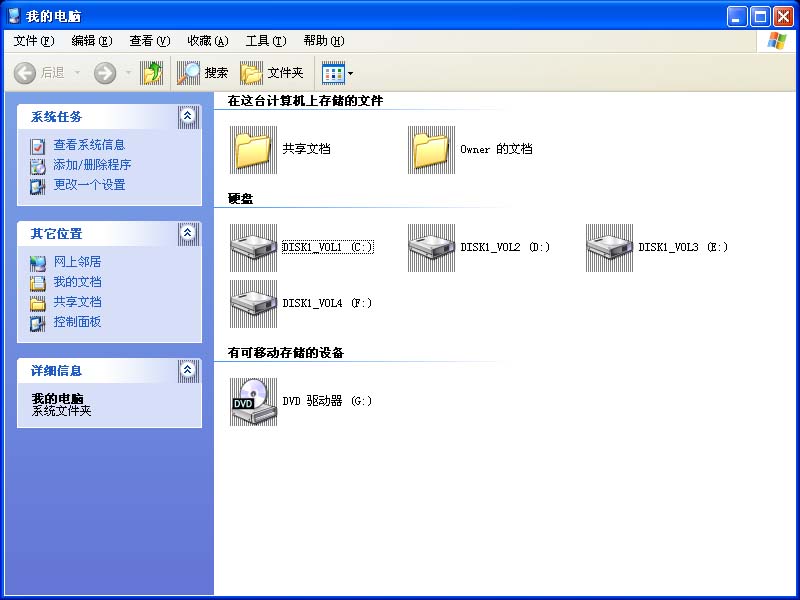Click the 系统任务 panel header
Viewport: 800px width, 600px height.
coord(109,117)
